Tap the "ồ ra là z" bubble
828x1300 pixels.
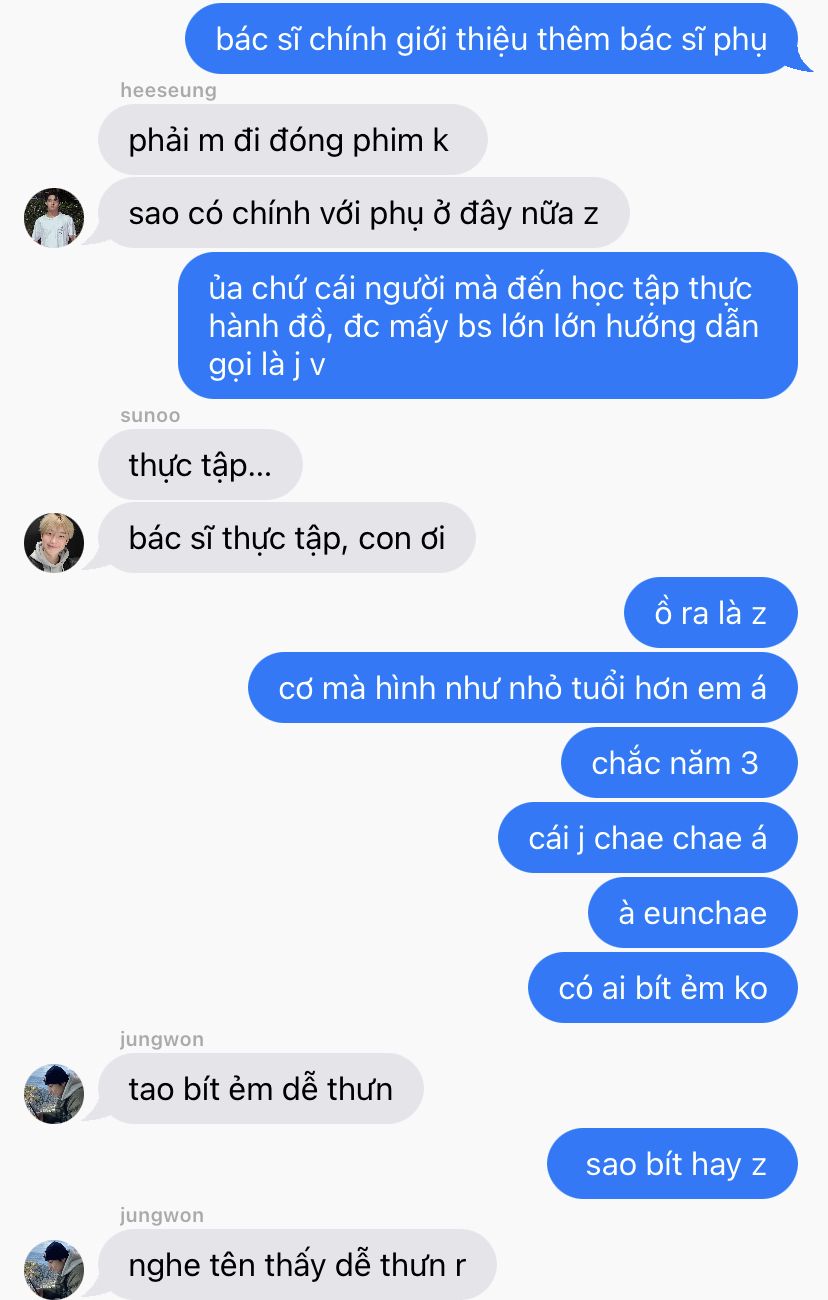(711, 613)
